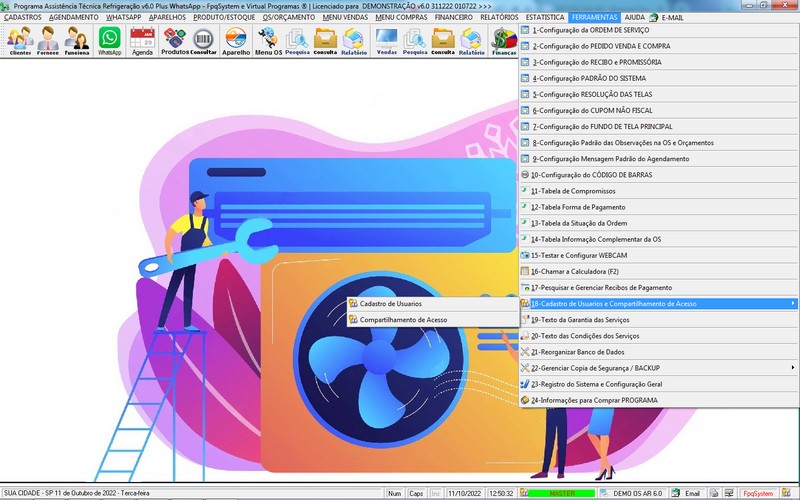Open the Clientes toolbar icon
The image size is (800, 500).
[20, 41]
